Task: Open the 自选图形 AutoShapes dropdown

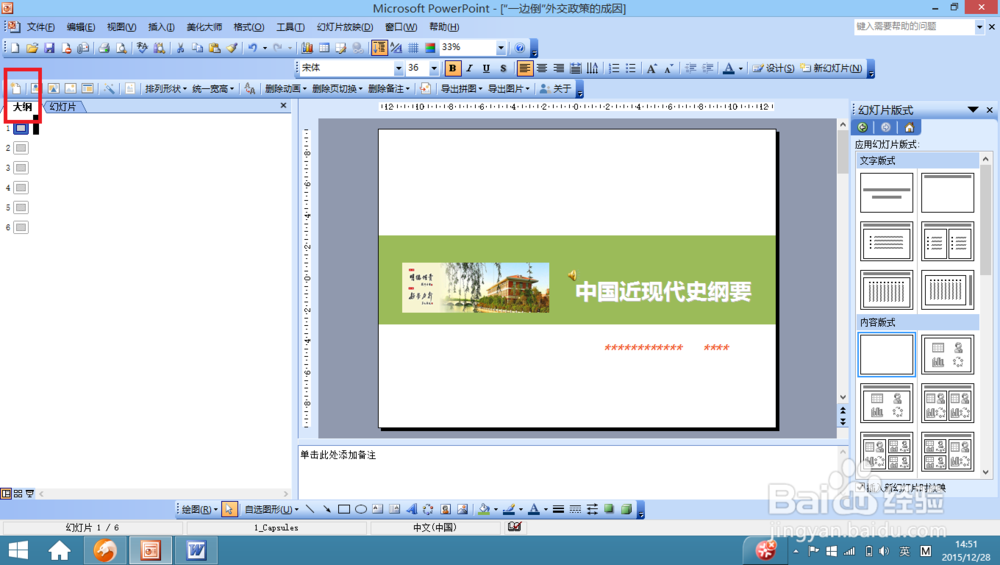Action: point(272,509)
